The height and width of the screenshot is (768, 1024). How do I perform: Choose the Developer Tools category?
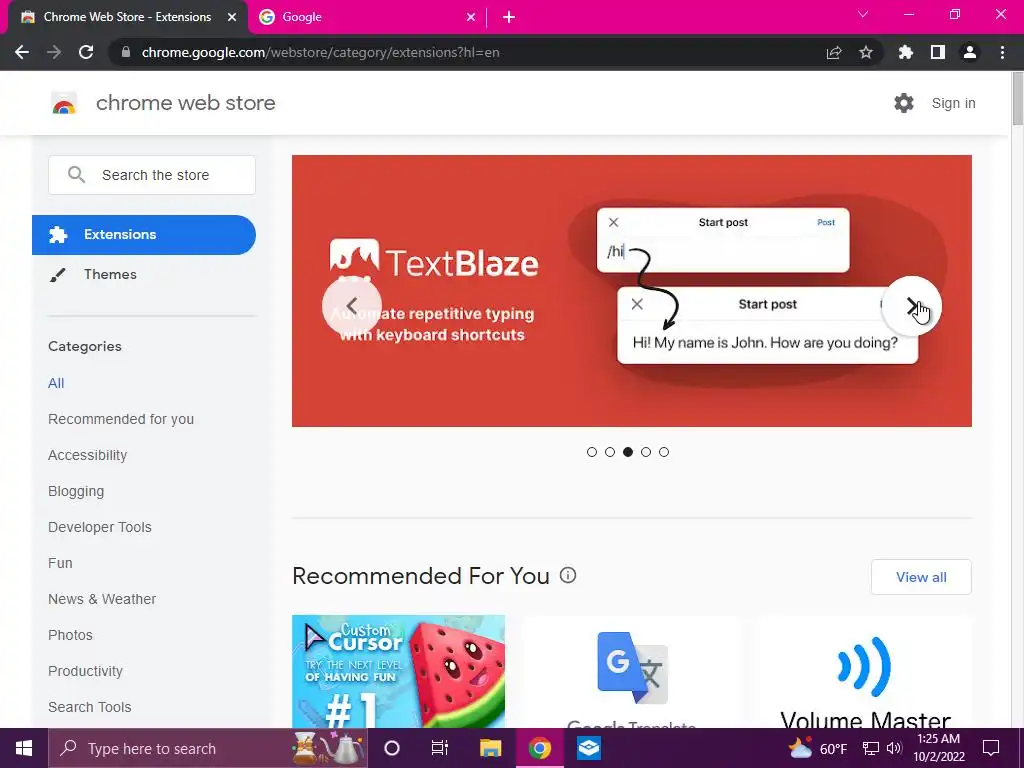coord(100,527)
